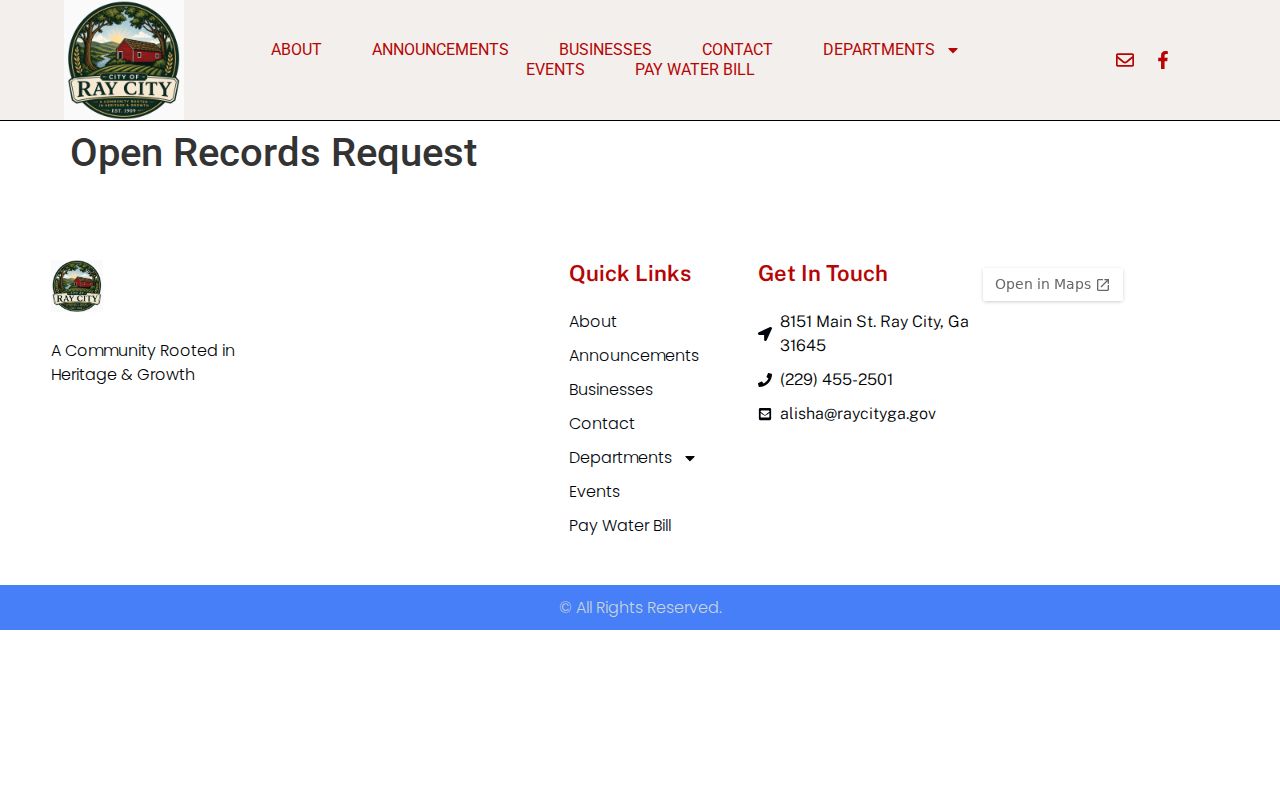Viewport: 1280px width, 800px height.
Task: Click the alisha@raycityga.gov email address
Action: pos(858,414)
